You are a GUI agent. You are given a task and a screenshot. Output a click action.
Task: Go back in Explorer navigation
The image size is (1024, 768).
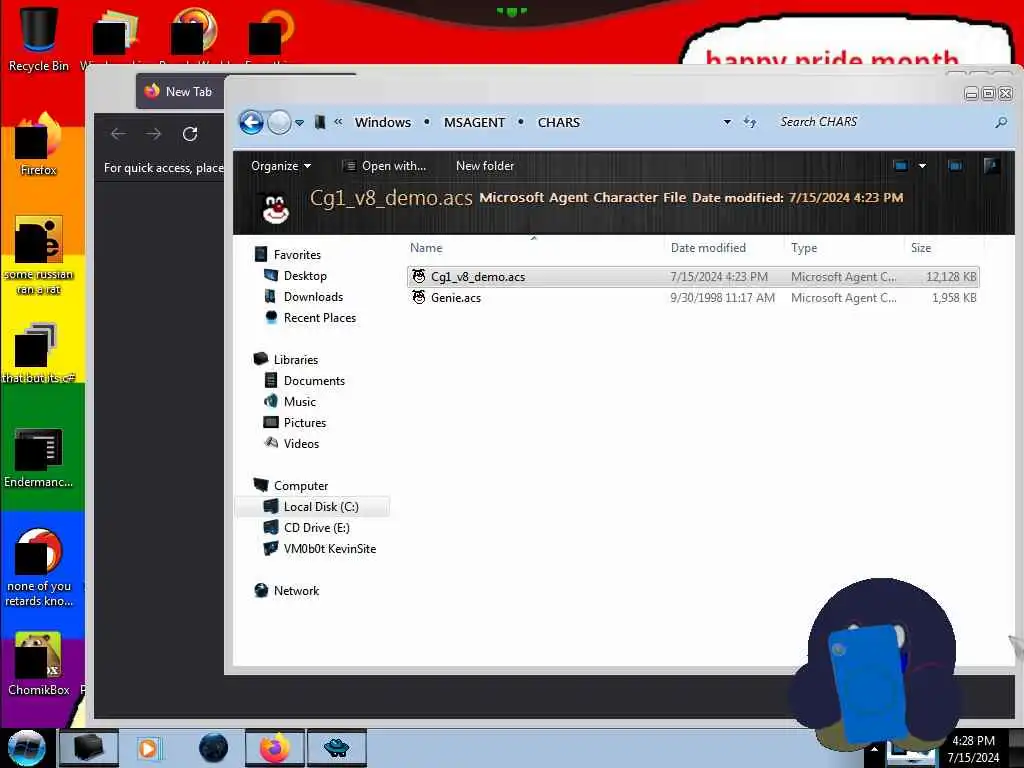click(x=251, y=122)
